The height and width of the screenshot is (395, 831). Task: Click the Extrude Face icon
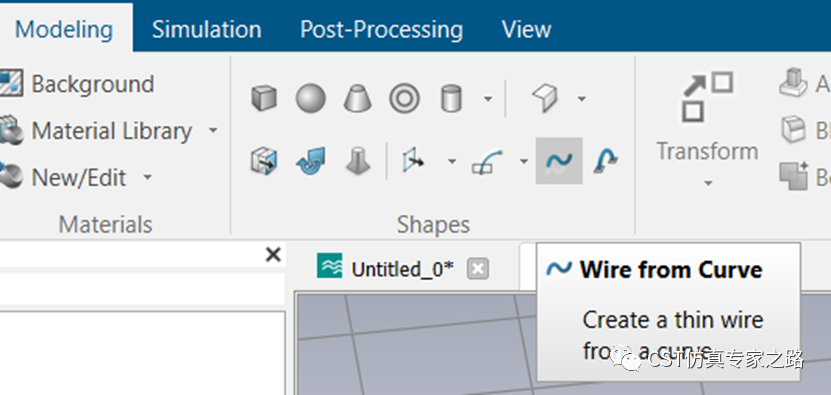tap(264, 161)
